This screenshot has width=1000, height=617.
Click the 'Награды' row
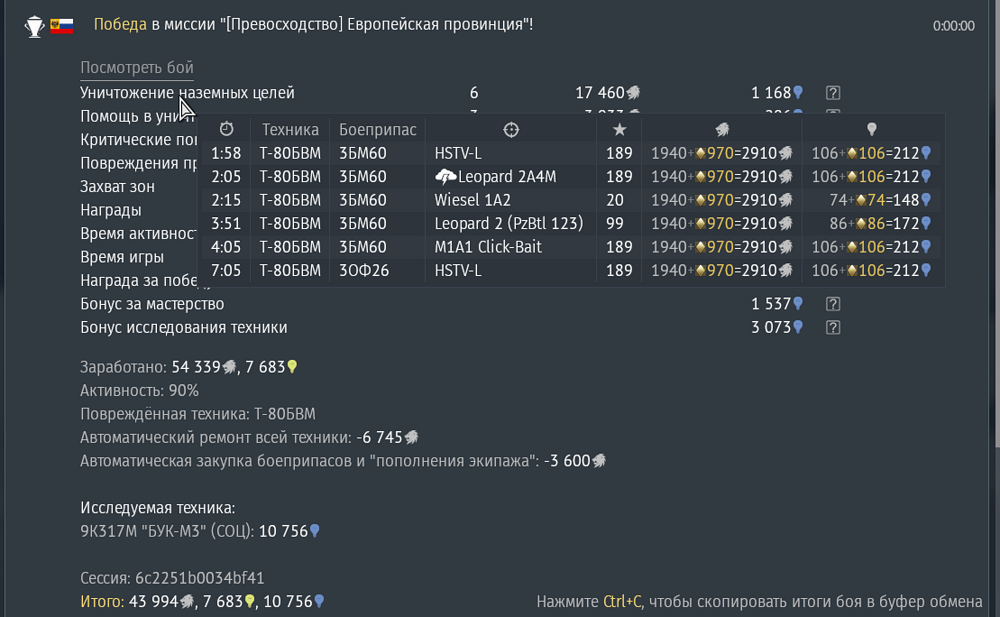(x=111, y=211)
